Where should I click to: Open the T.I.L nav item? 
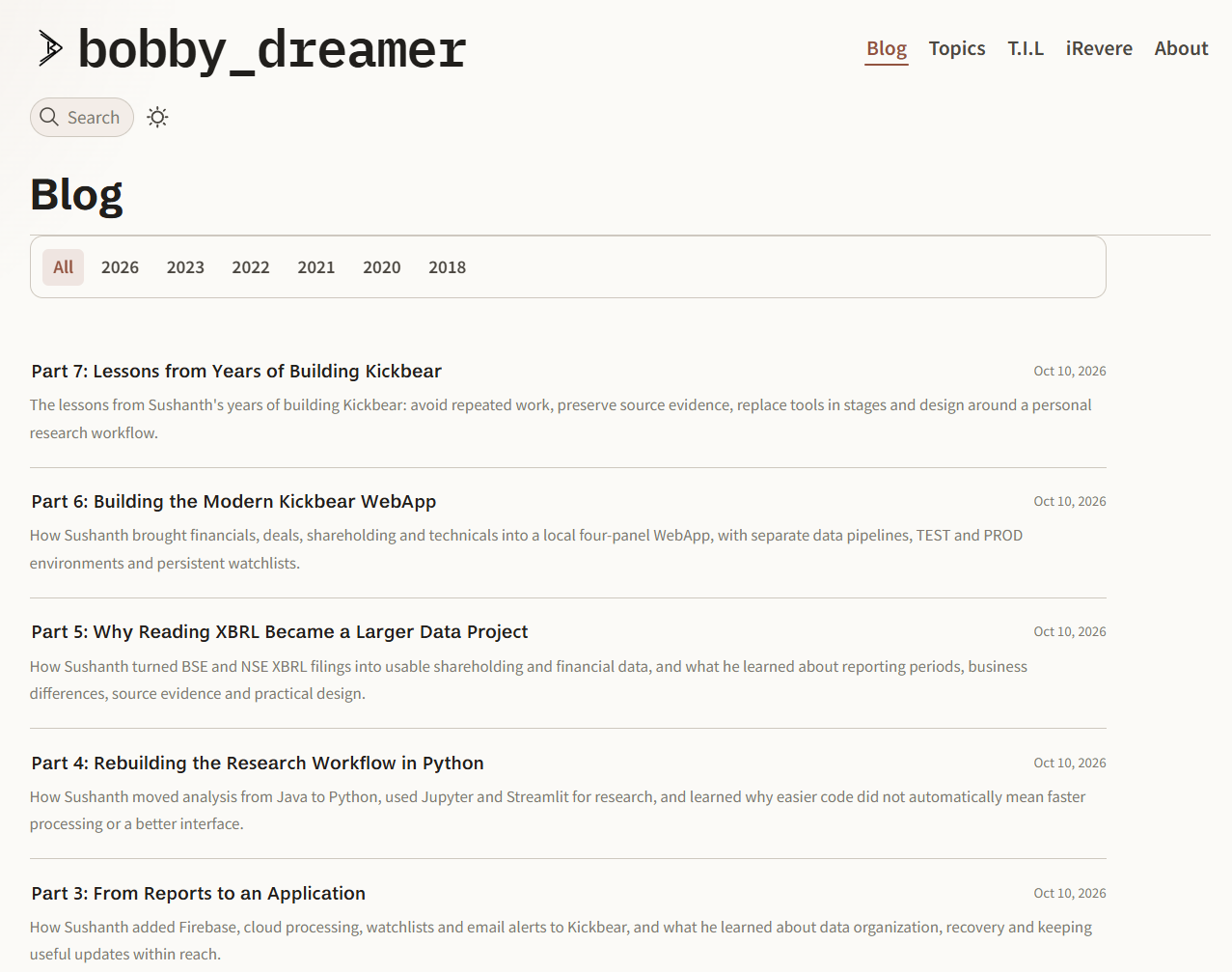1026,48
